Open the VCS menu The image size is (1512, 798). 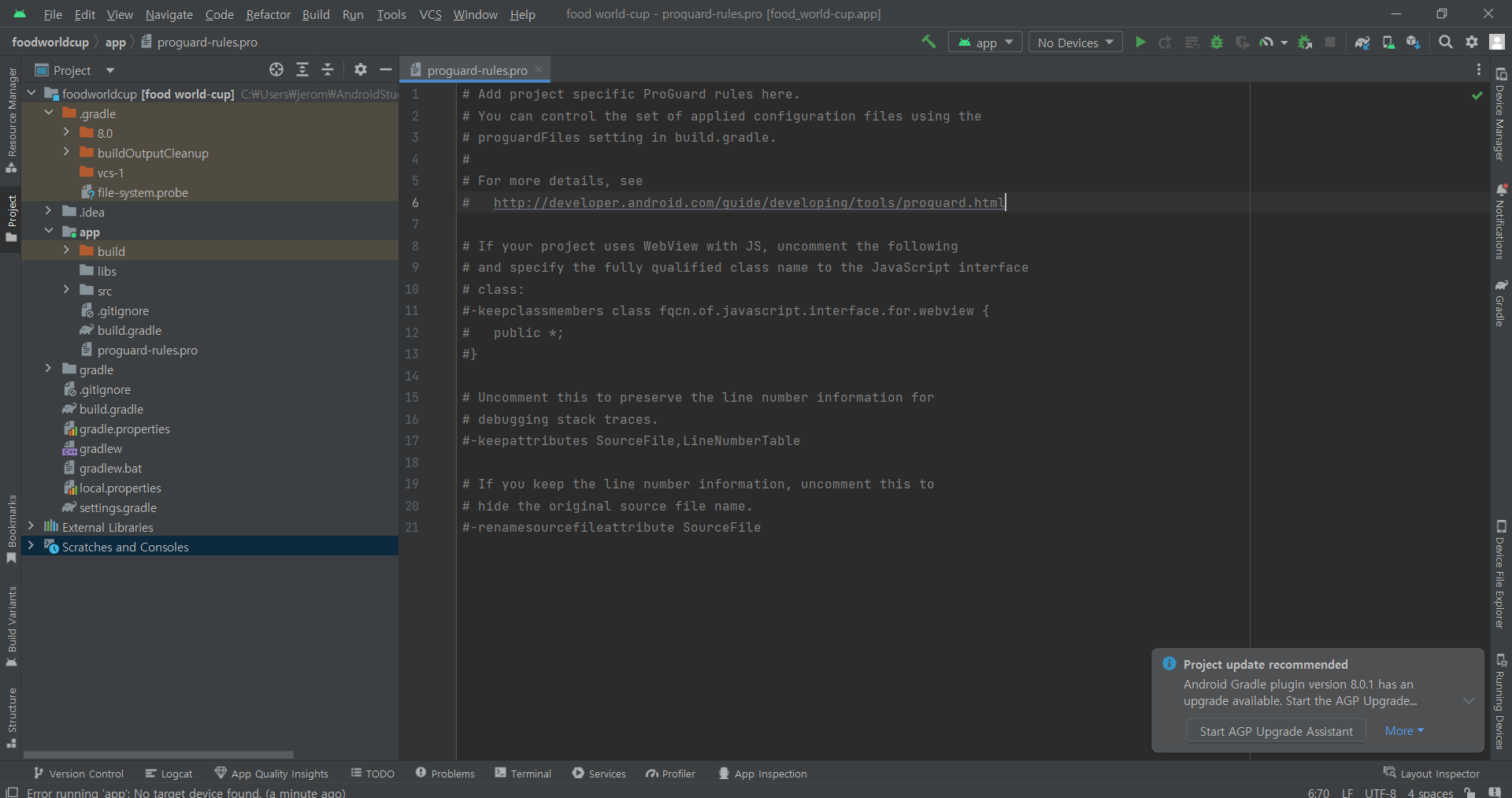430,14
